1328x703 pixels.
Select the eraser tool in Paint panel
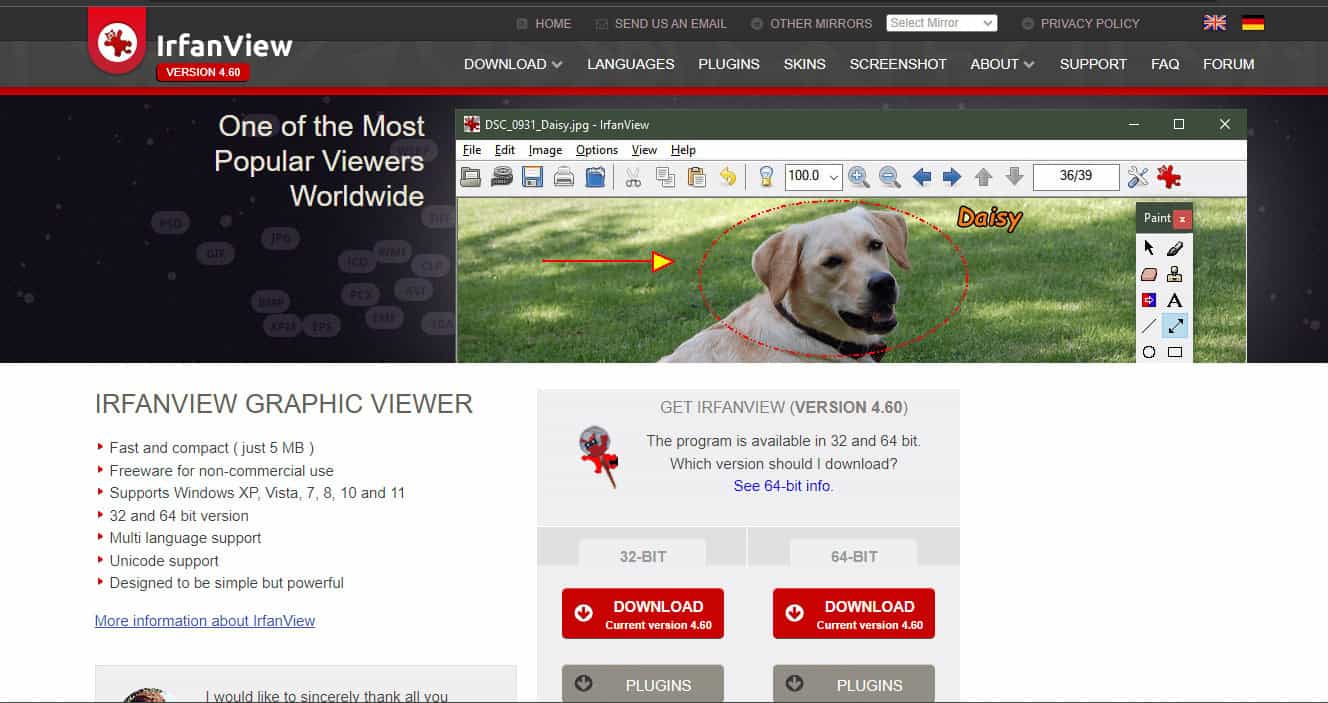pyautogui.click(x=1149, y=274)
